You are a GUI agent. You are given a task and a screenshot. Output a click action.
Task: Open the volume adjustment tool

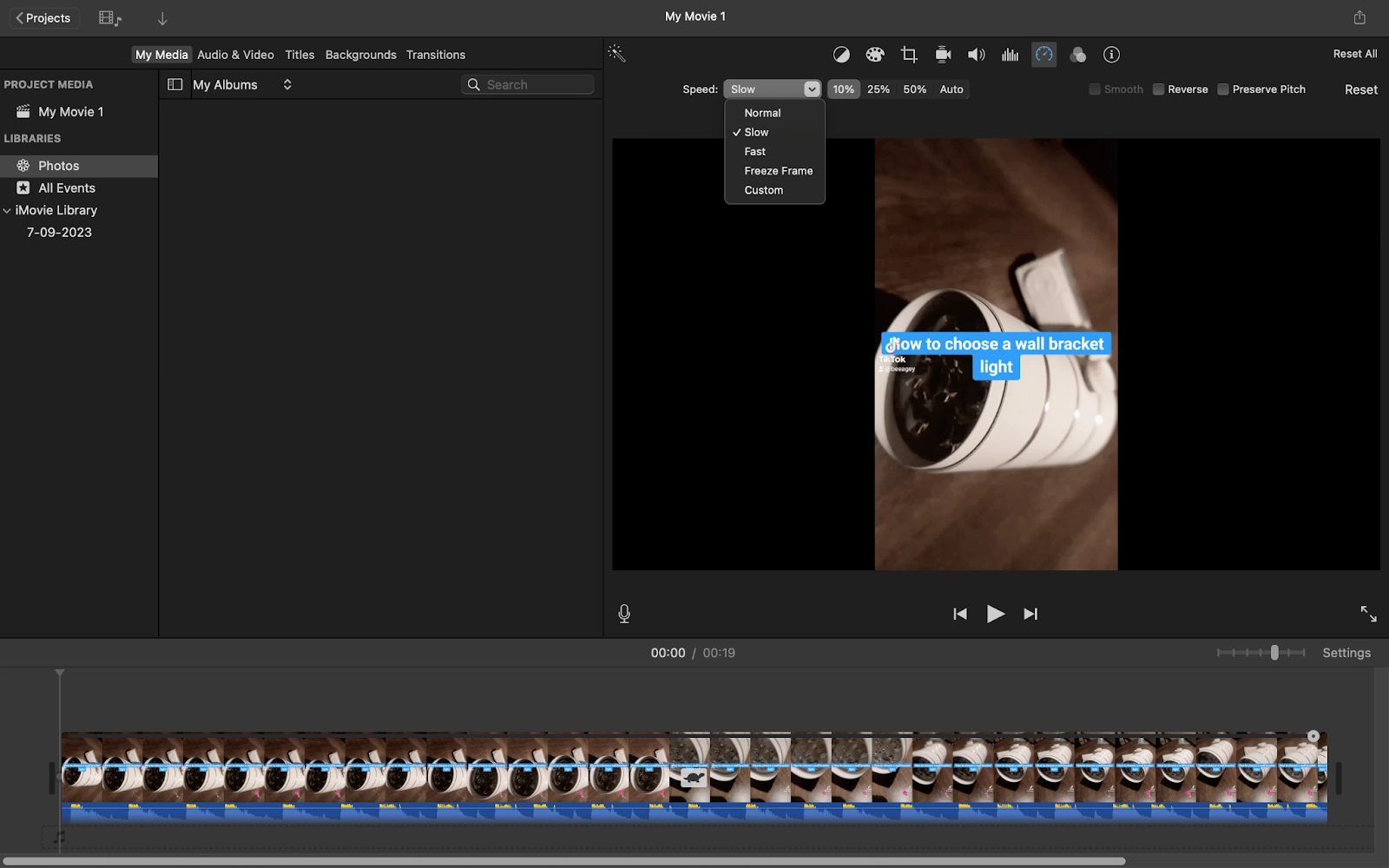pos(977,55)
